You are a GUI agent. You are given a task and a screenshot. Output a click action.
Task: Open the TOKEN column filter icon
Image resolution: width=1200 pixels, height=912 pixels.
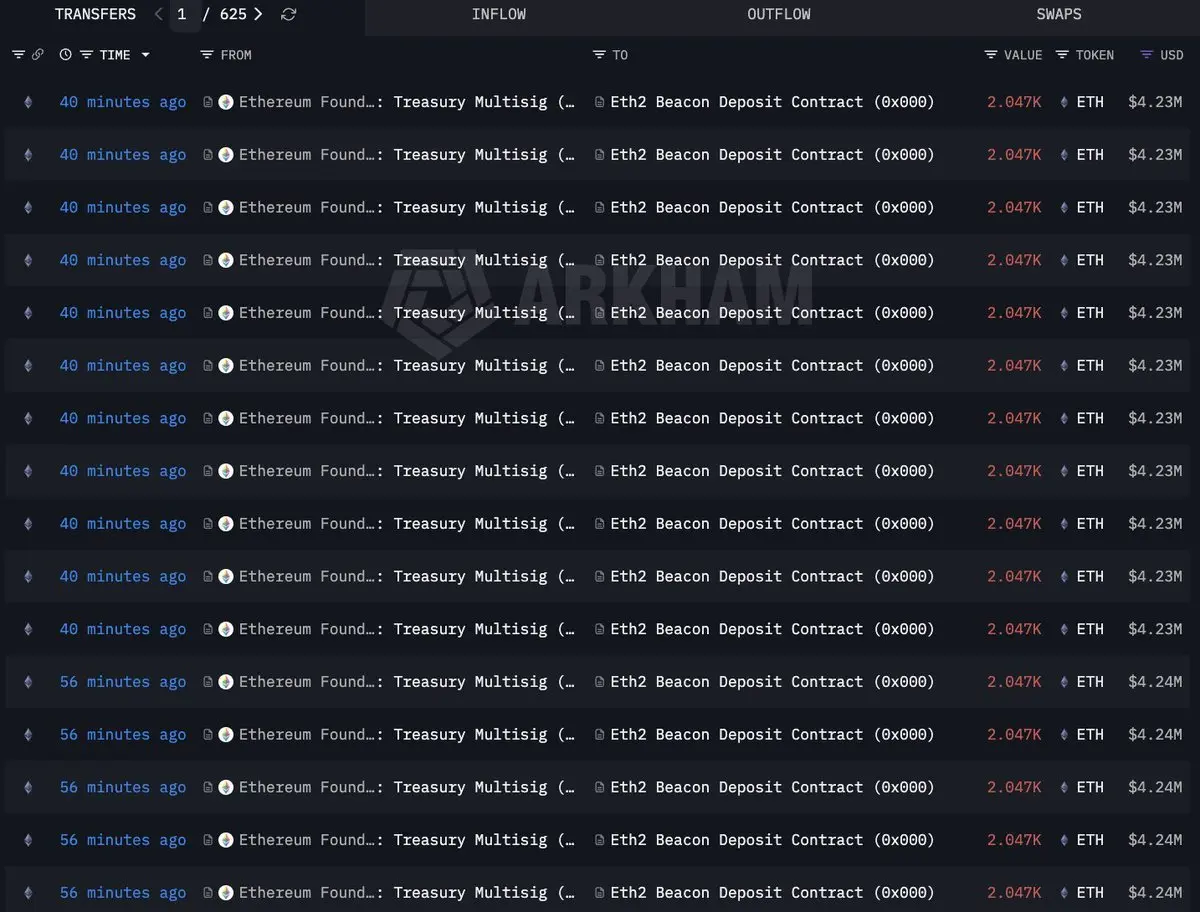click(x=1062, y=55)
